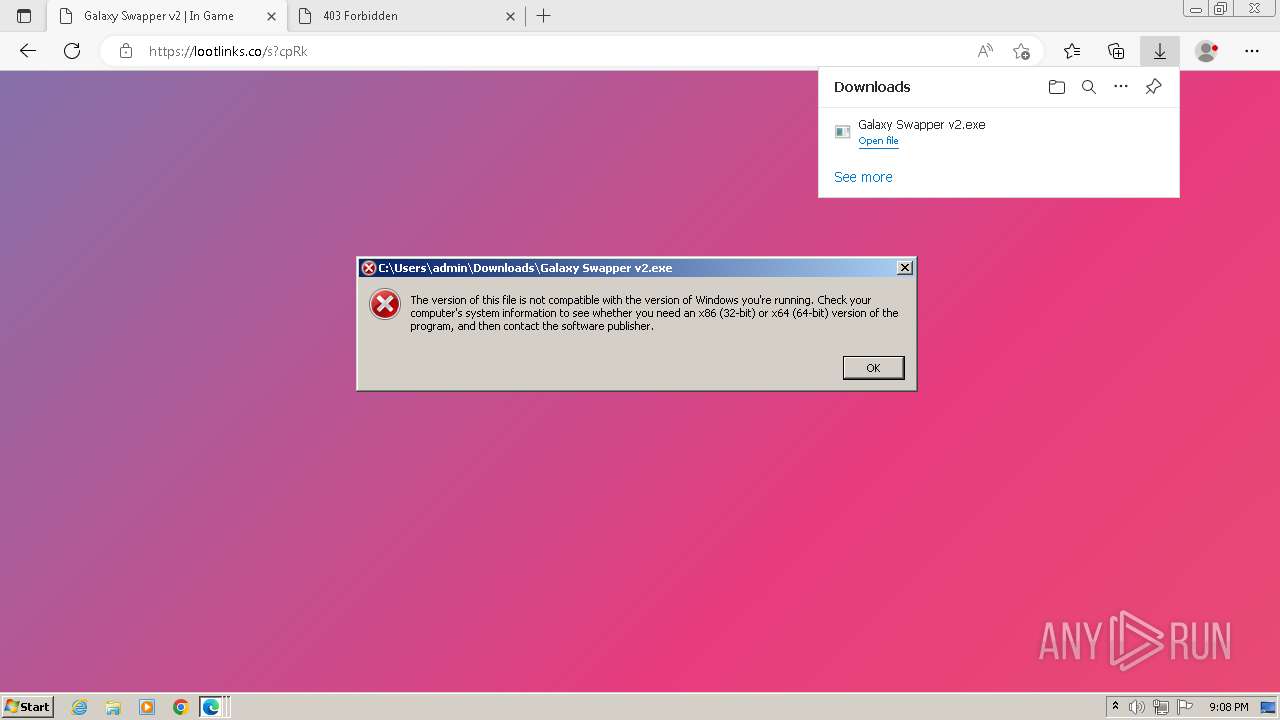Image resolution: width=1280 pixels, height=720 pixels.
Task: Select Microsoft Edge taskbar button
Action: pos(211,707)
